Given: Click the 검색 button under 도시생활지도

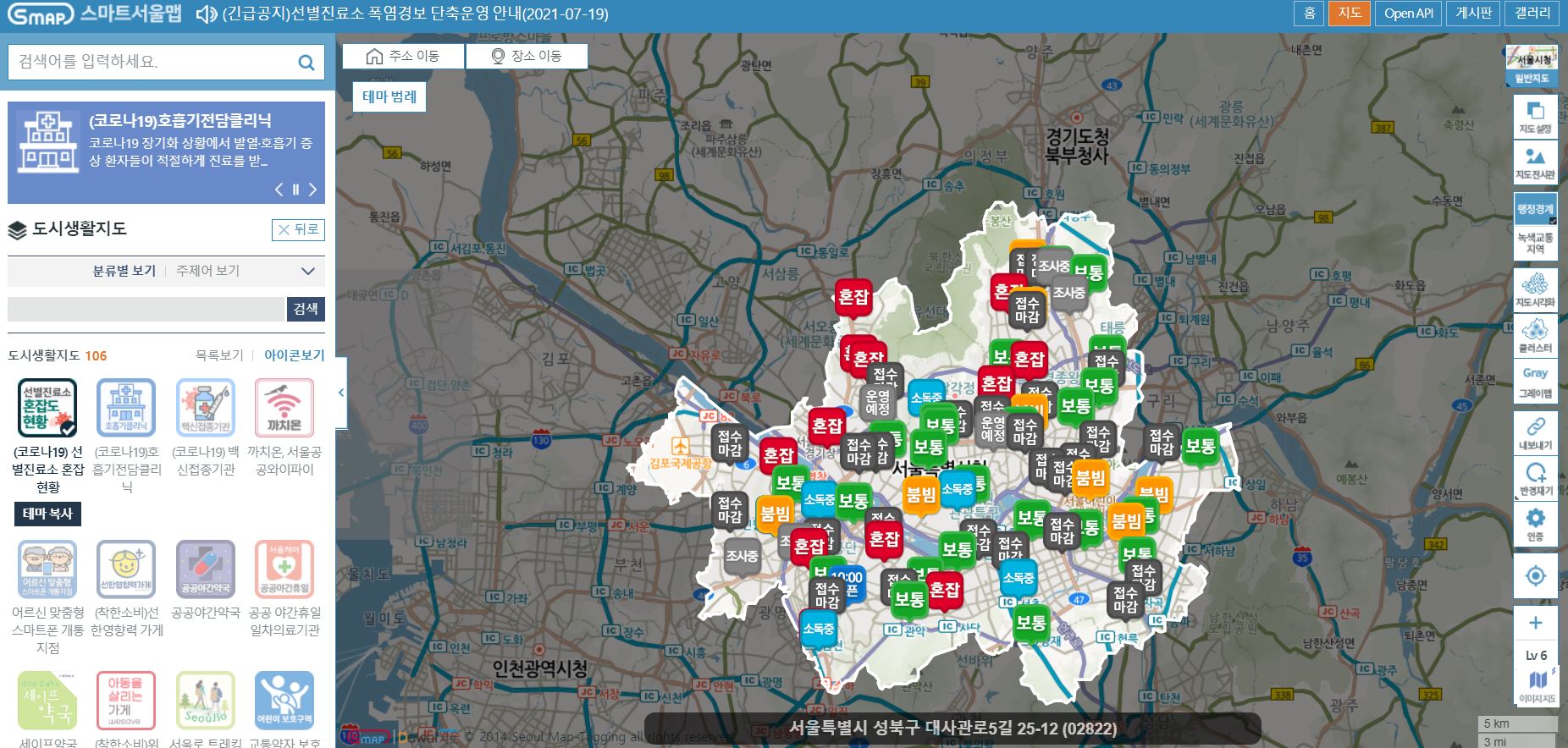Looking at the screenshot, I should [x=305, y=309].
